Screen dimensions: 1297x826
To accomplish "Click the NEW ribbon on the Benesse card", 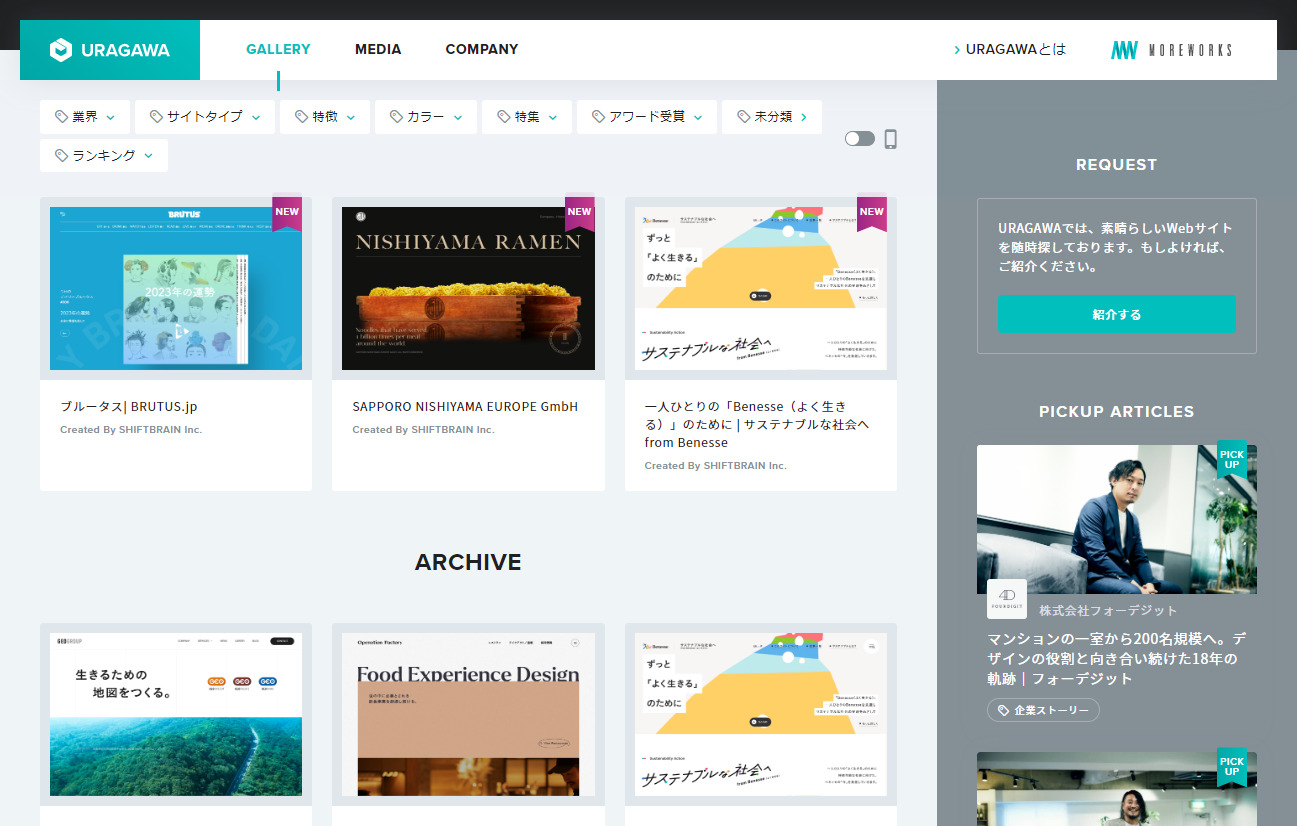I will pos(871,211).
